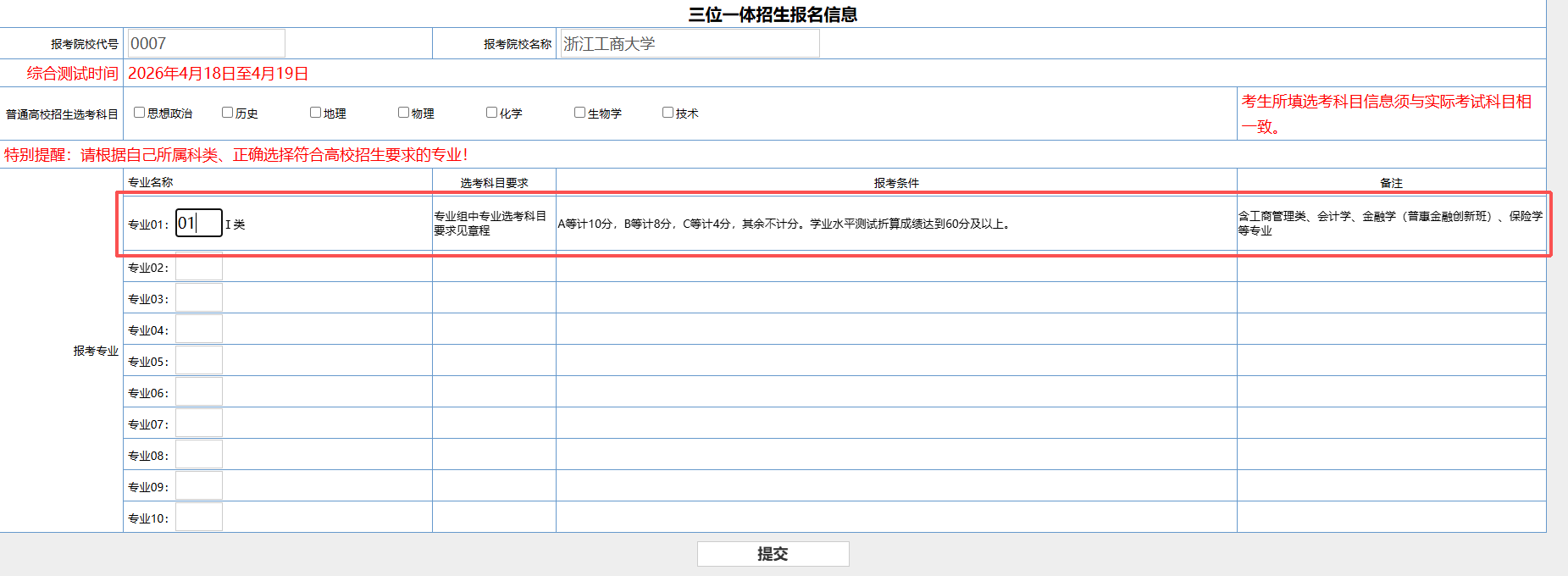Screen dimensions: 1568x576
Task: Click the 专业07 entry box
Action: 199,424
